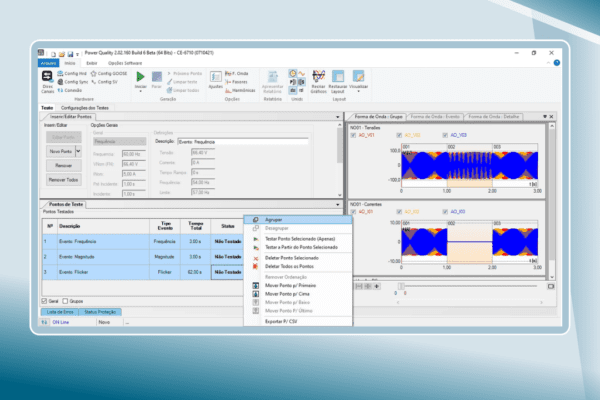Open Config SV settings
Viewport: 600px width, 400px height.
[104, 82]
